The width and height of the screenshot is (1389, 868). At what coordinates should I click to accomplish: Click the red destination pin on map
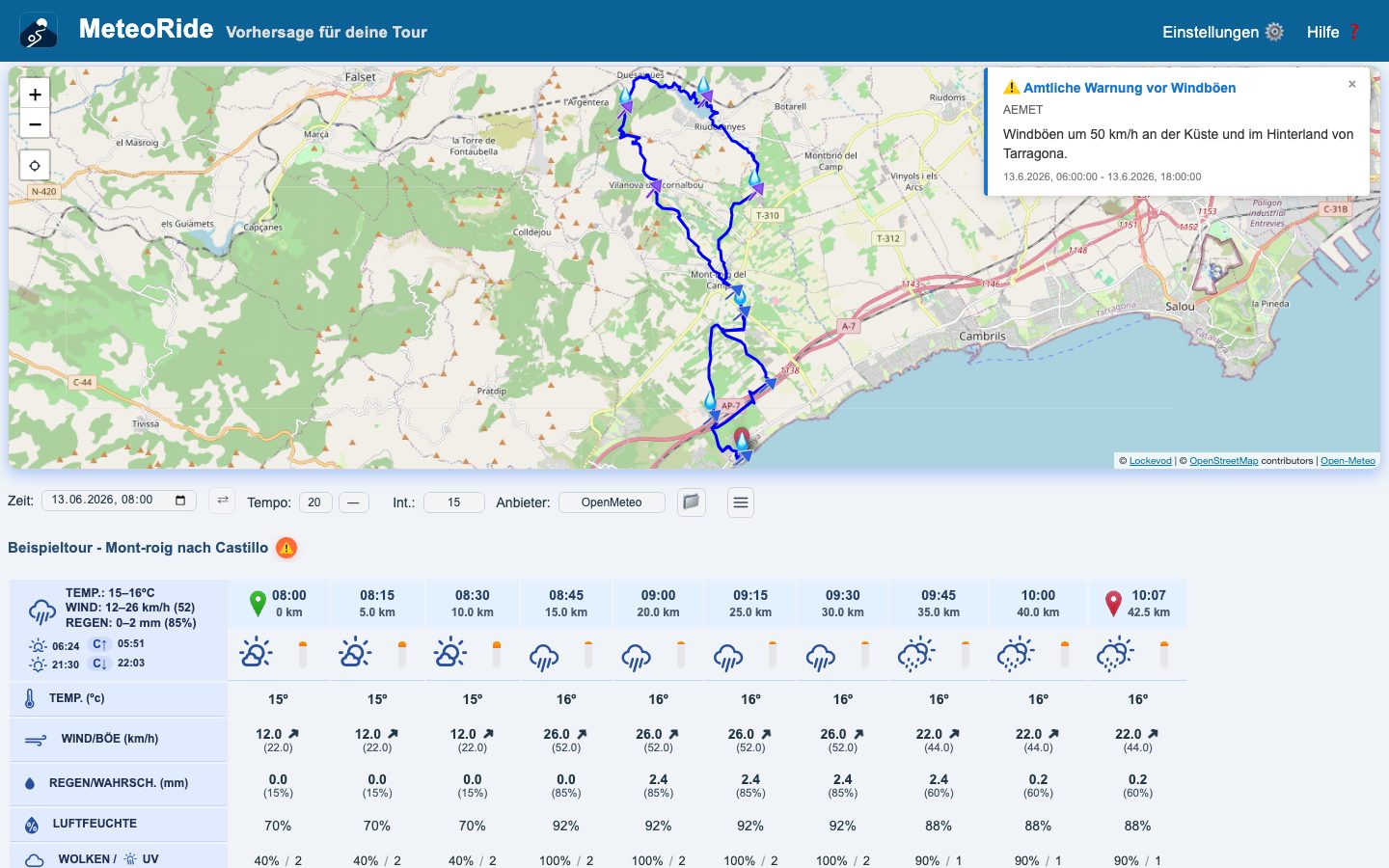742,439
